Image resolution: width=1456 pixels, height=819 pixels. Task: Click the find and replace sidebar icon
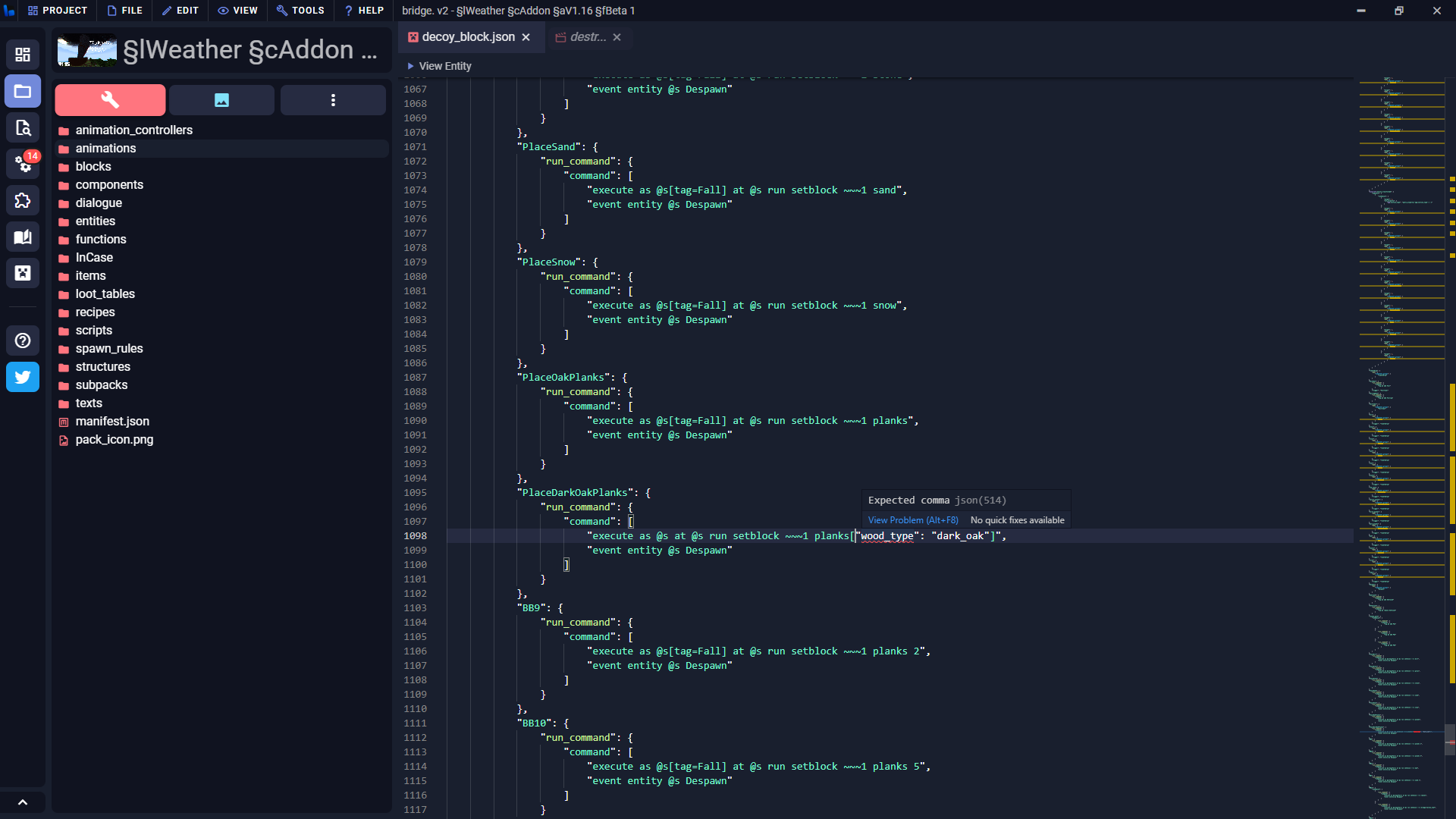23,127
